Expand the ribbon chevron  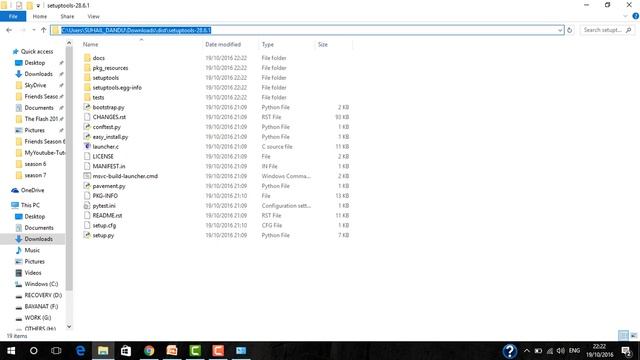click(x=625, y=16)
